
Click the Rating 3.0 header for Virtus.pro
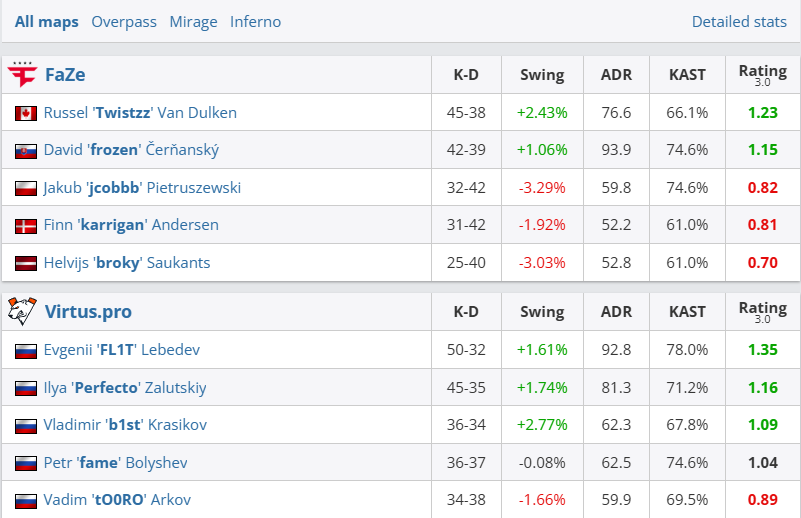762,311
